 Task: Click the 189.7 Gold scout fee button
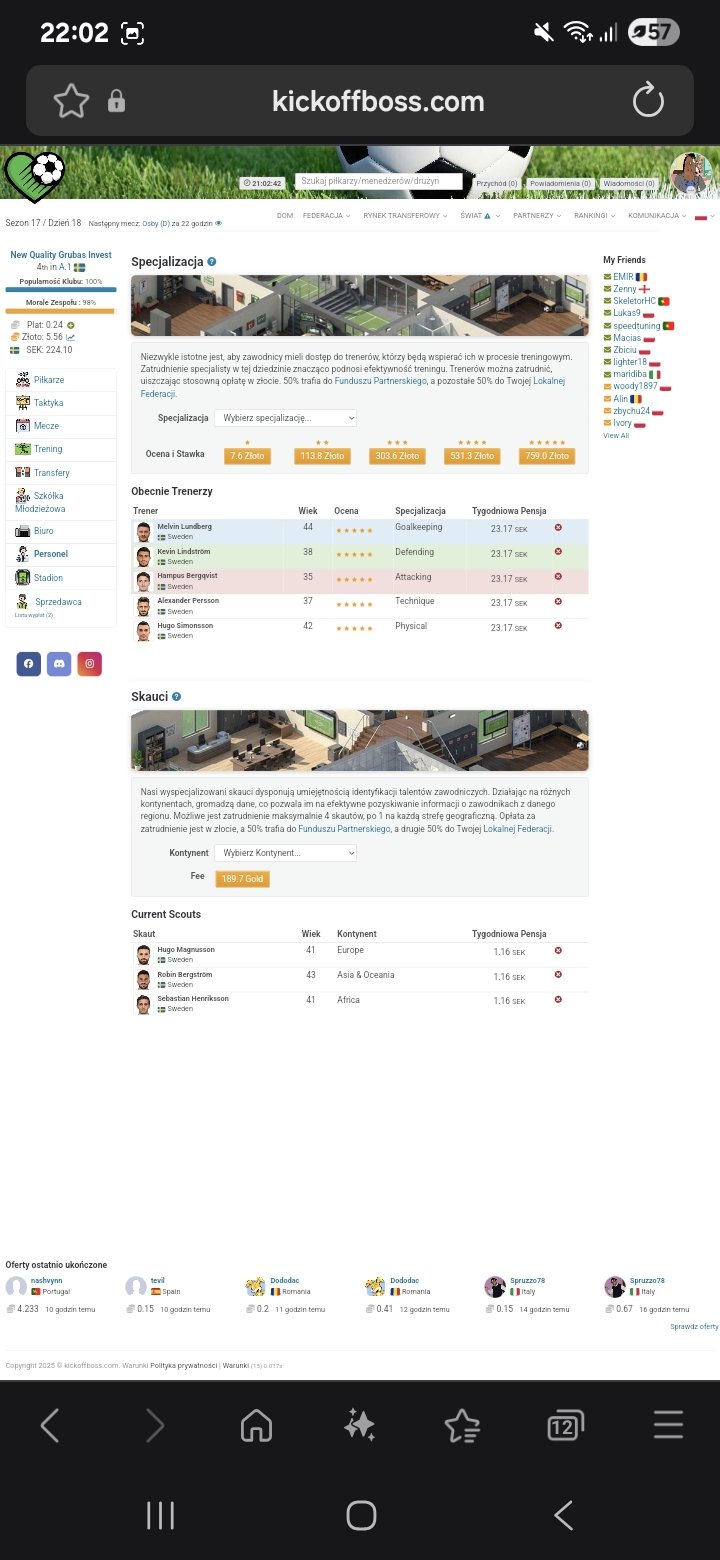tap(242, 879)
